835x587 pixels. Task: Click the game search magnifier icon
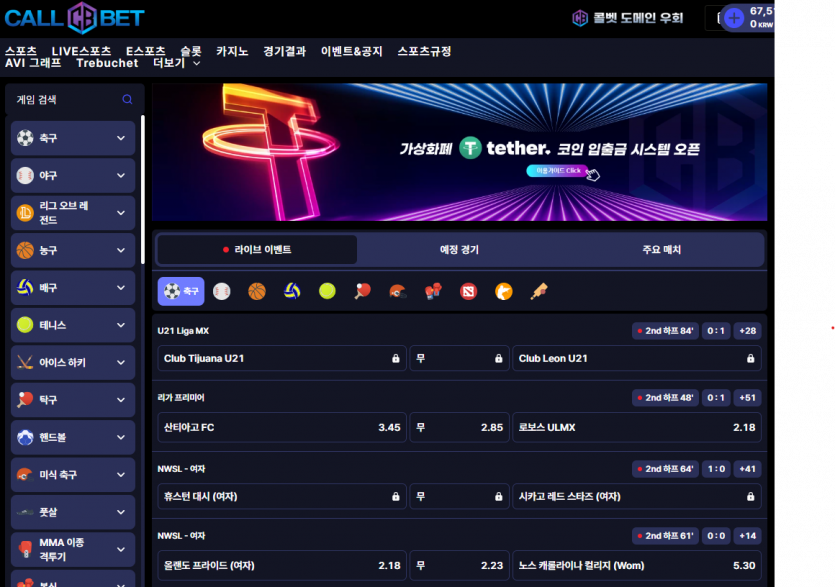(x=127, y=99)
